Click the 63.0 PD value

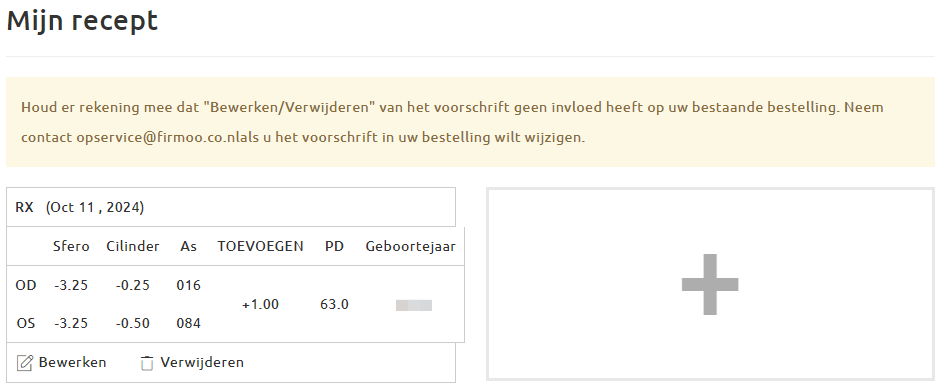(x=334, y=305)
